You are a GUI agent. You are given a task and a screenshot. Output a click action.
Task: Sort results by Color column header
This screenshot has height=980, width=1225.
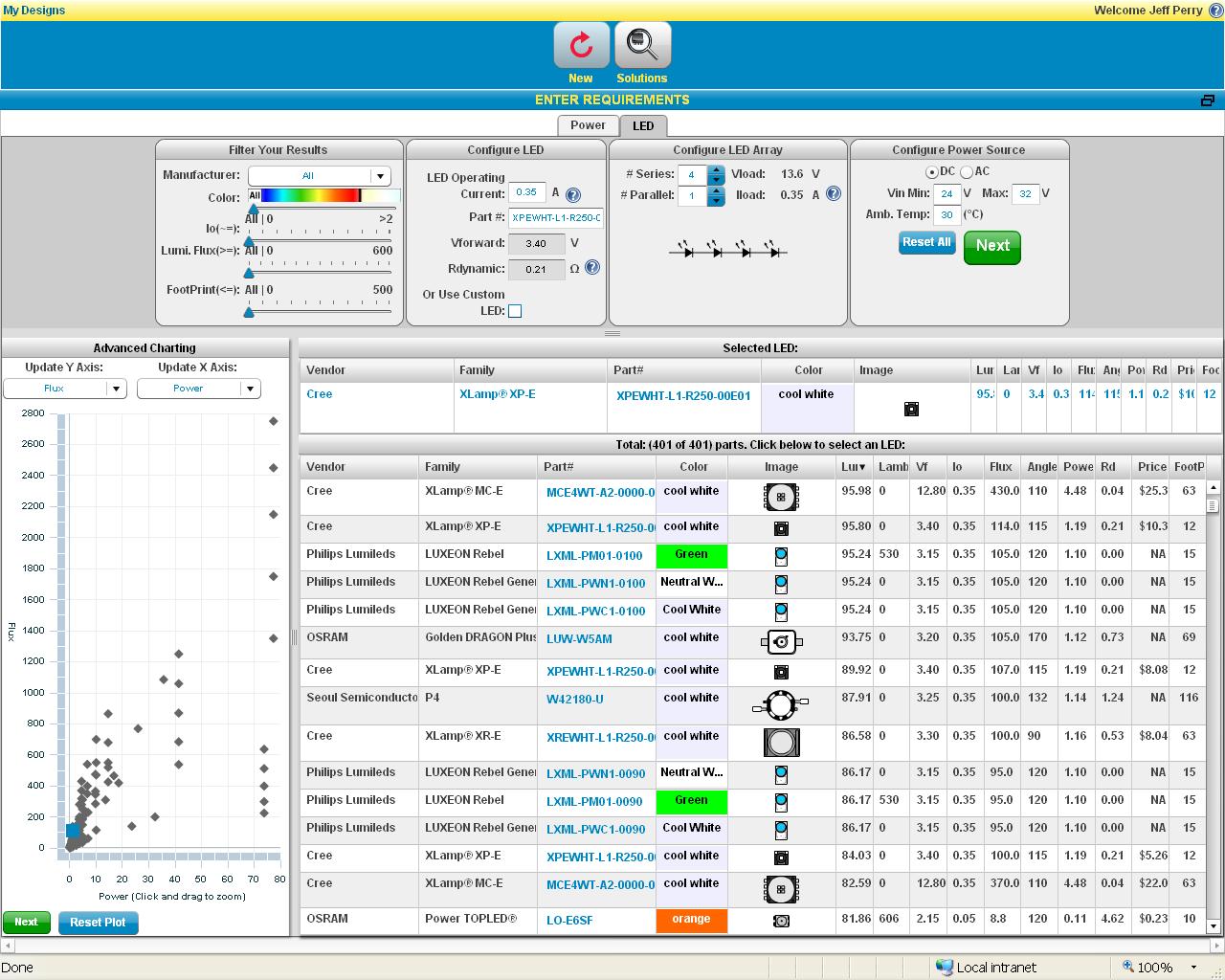click(693, 467)
